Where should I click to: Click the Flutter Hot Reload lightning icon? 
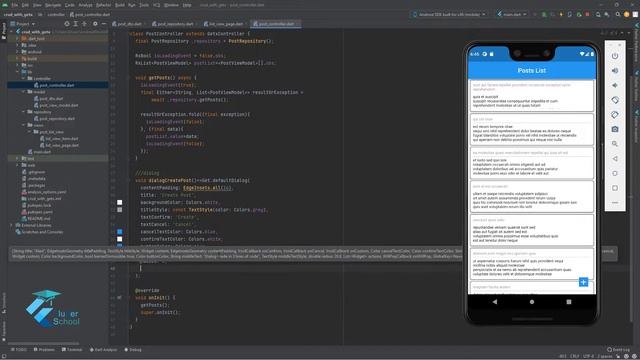coord(561,14)
